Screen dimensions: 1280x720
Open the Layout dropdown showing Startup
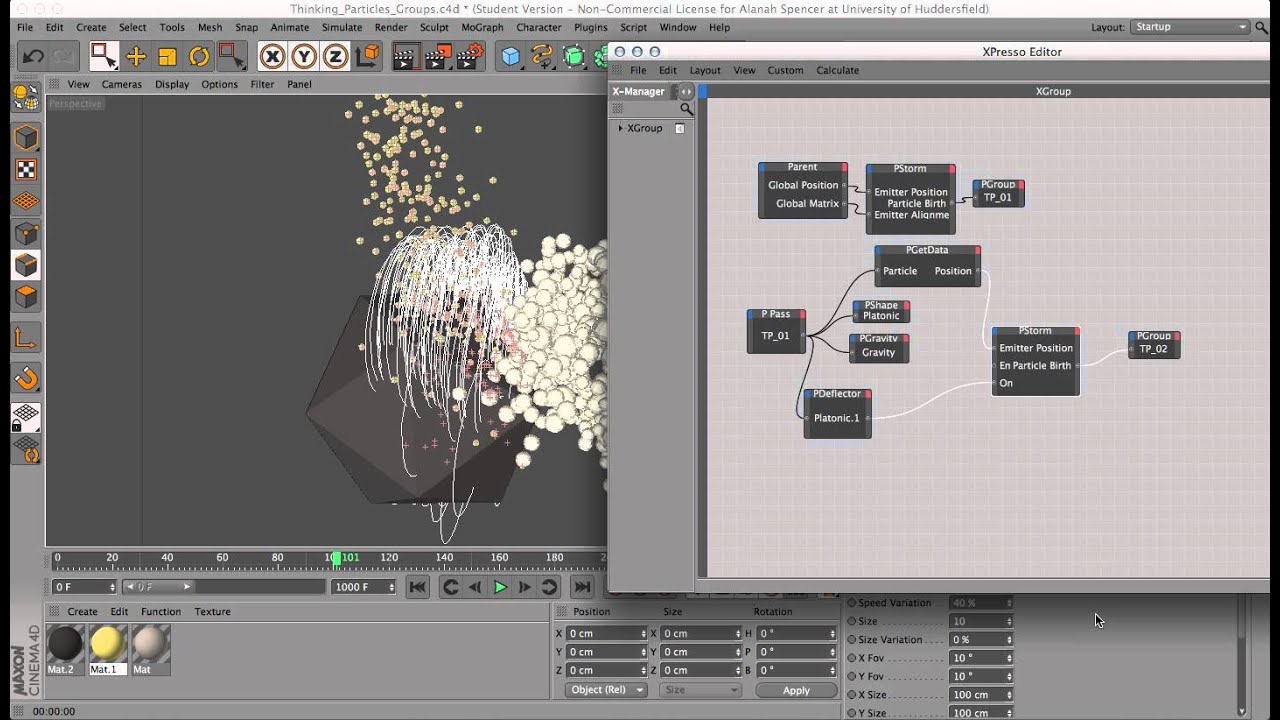tap(1191, 27)
